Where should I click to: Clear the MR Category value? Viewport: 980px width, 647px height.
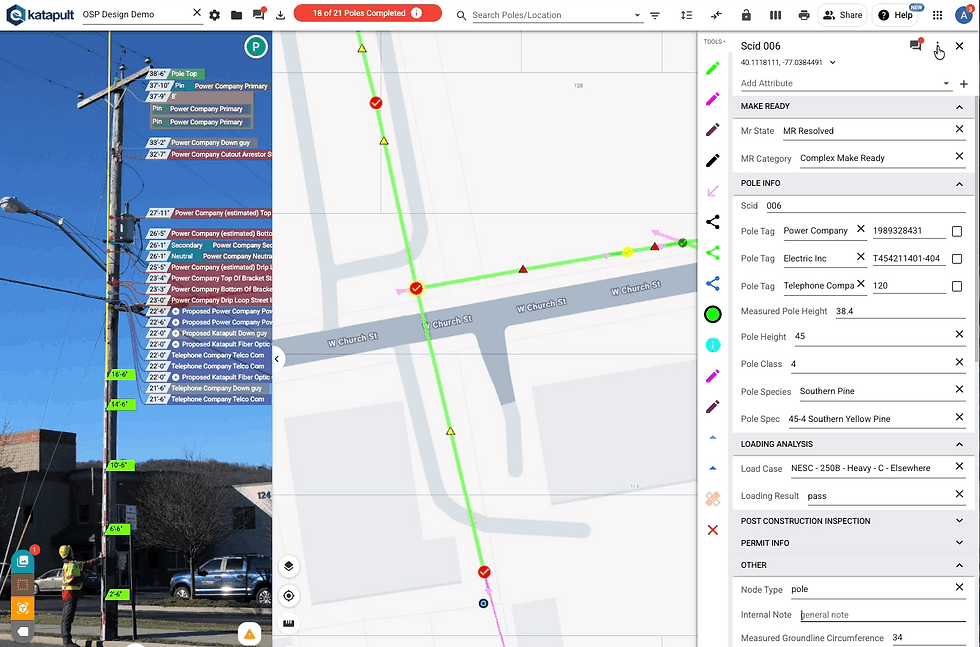click(959, 156)
